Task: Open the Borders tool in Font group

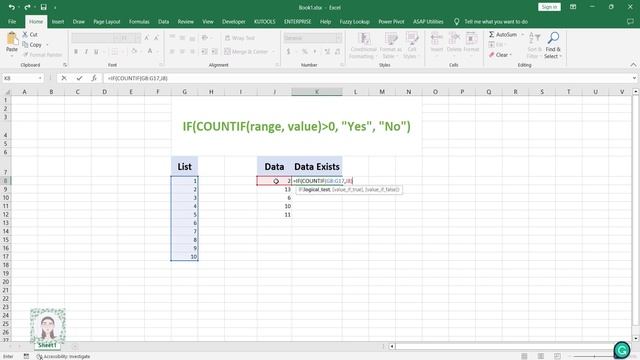Action: (115, 51)
